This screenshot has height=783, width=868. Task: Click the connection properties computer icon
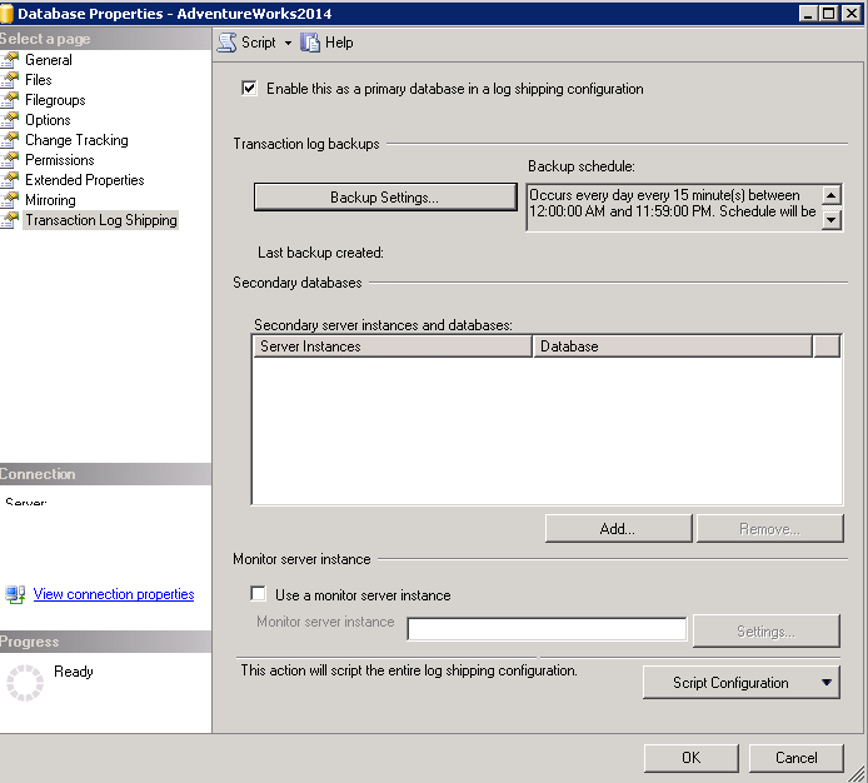[x=15, y=594]
